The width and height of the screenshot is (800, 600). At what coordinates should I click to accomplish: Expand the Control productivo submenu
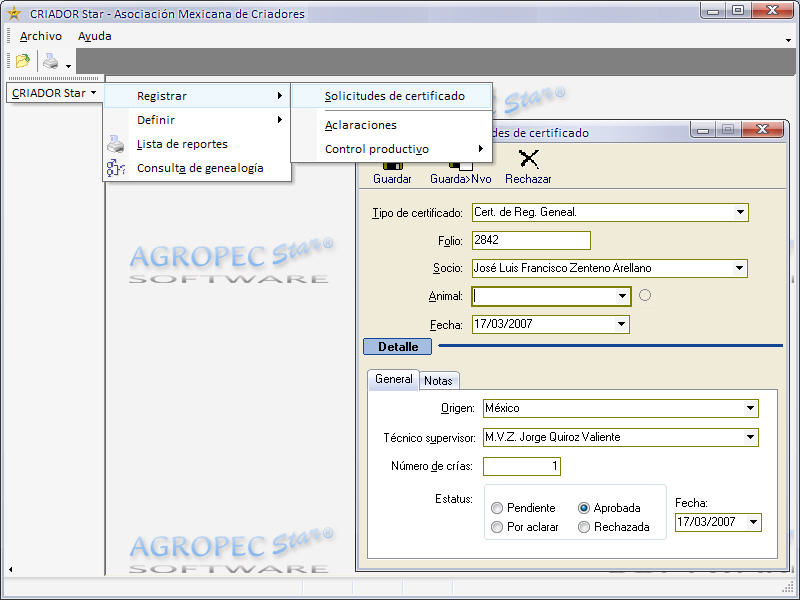pyautogui.click(x=392, y=149)
